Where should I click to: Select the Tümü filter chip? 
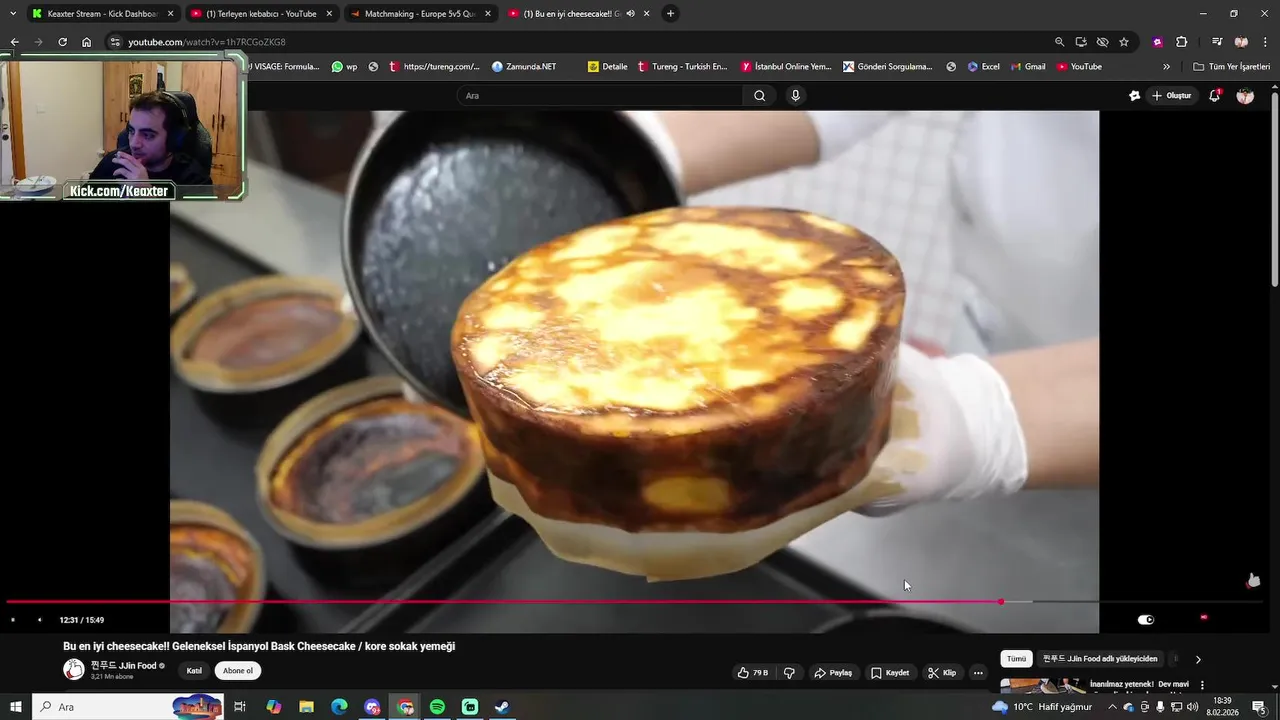pyautogui.click(x=1016, y=659)
